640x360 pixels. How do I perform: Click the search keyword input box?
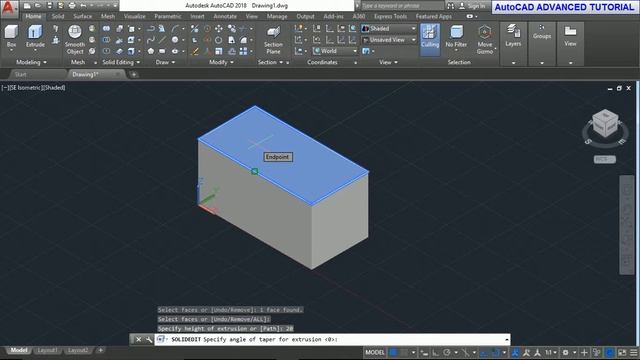[x=402, y=6]
